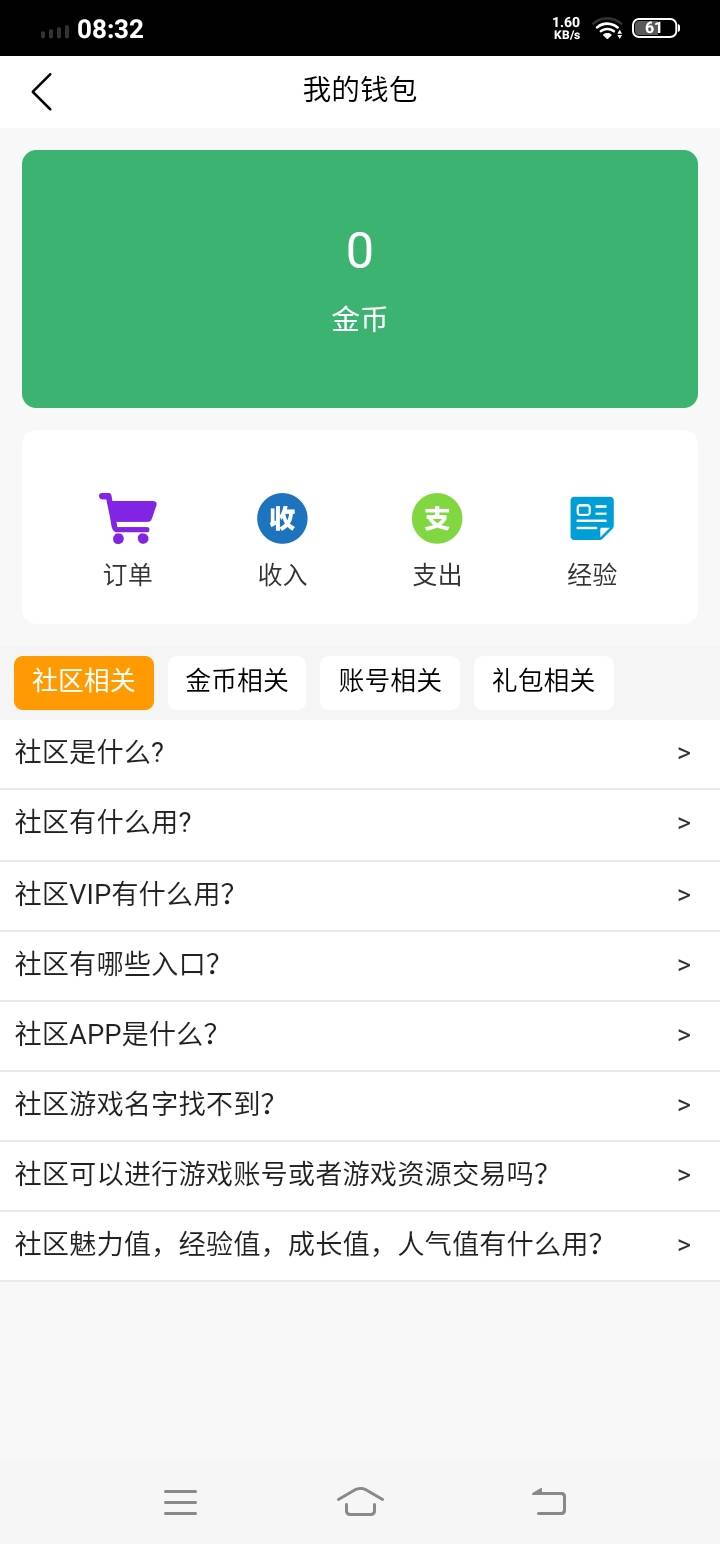Tap the Android recent apps menu icon

point(180,1501)
